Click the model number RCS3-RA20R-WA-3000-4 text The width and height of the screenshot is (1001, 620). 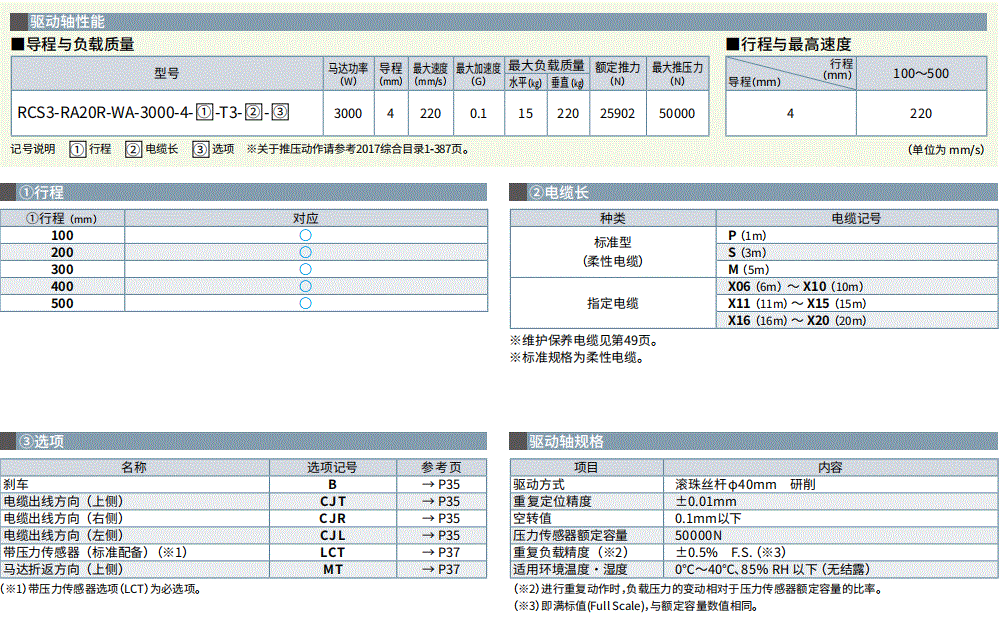pyautogui.click(x=105, y=113)
